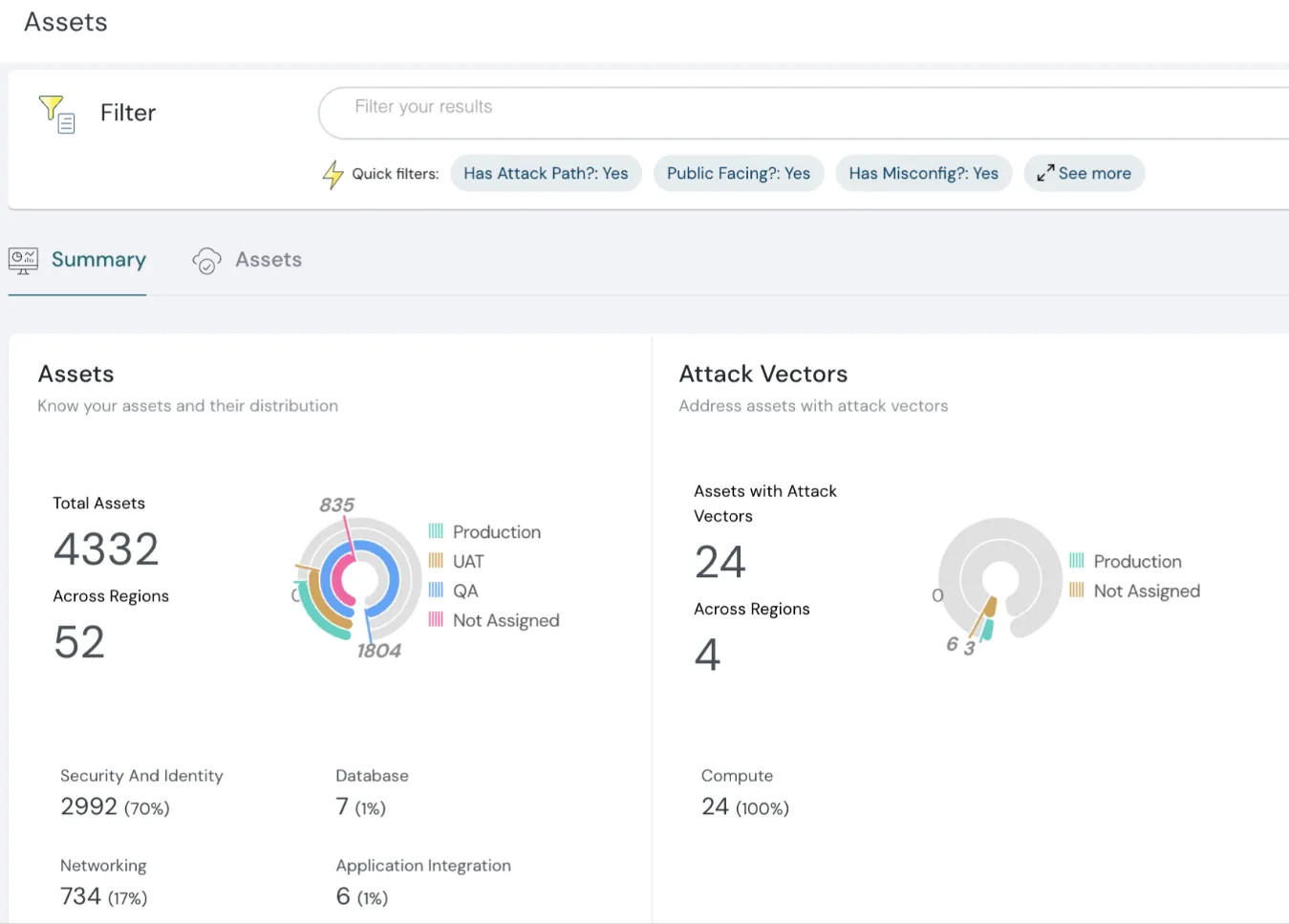Expand quick filters with See more
This screenshot has height=924, width=1289.
1093,173
